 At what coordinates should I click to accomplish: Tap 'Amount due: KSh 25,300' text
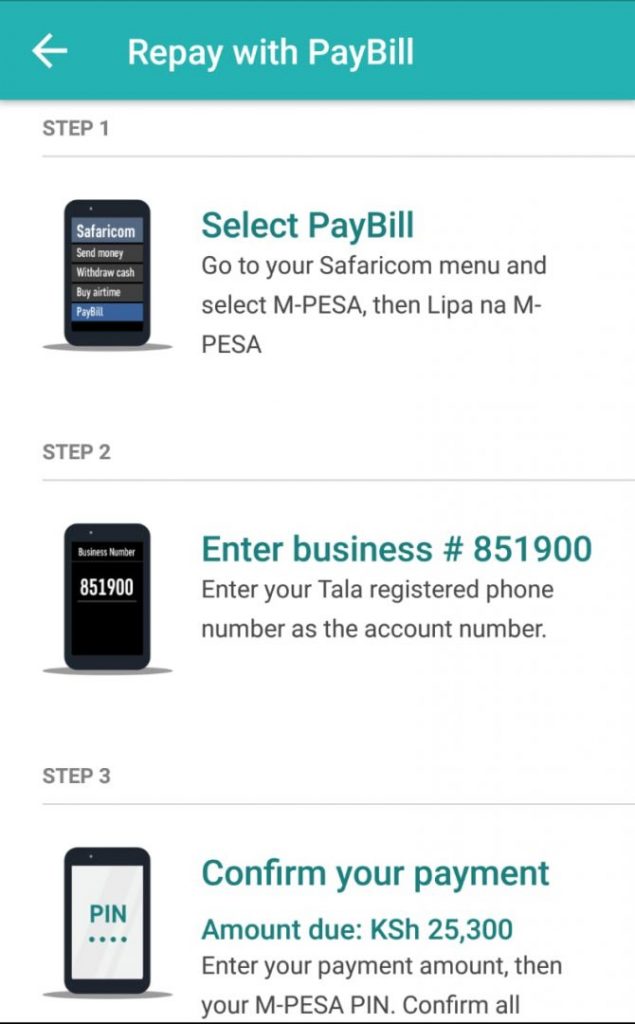357,930
